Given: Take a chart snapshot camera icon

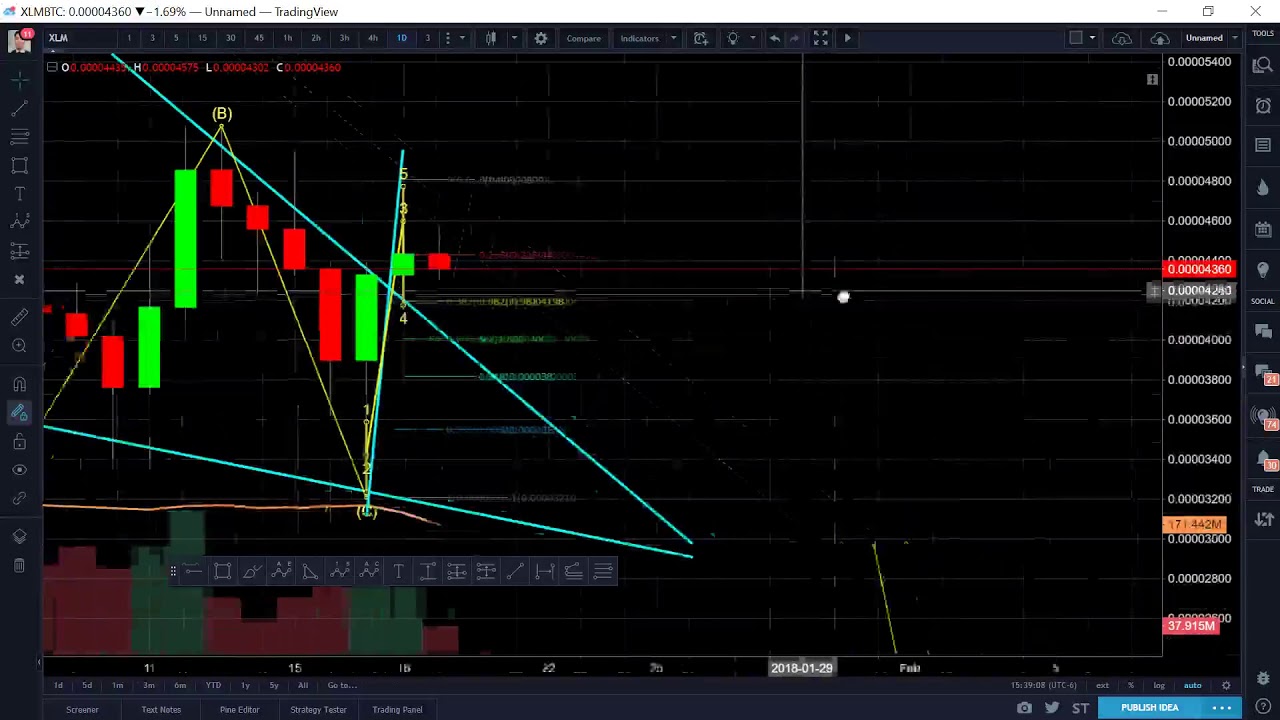Looking at the screenshot, I should (1024, 708).
